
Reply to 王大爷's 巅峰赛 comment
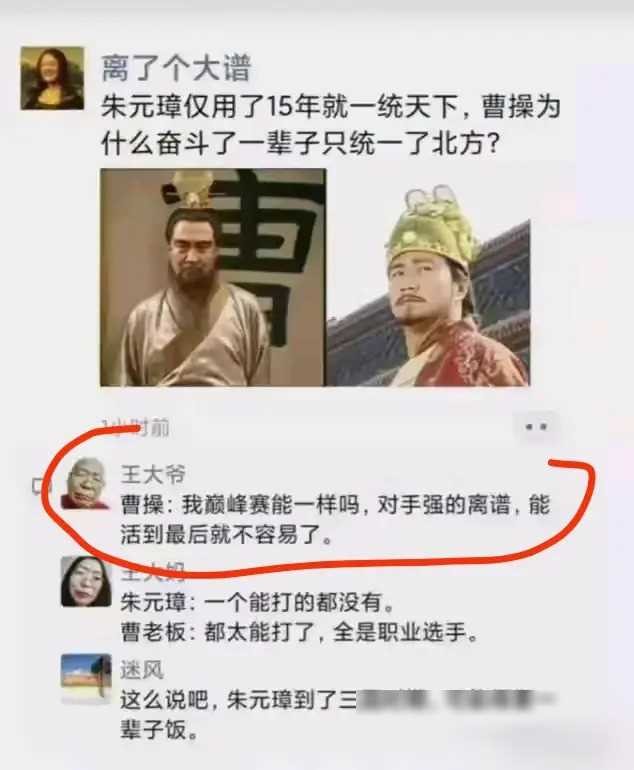pyautogui.click(x=335, y=520)
